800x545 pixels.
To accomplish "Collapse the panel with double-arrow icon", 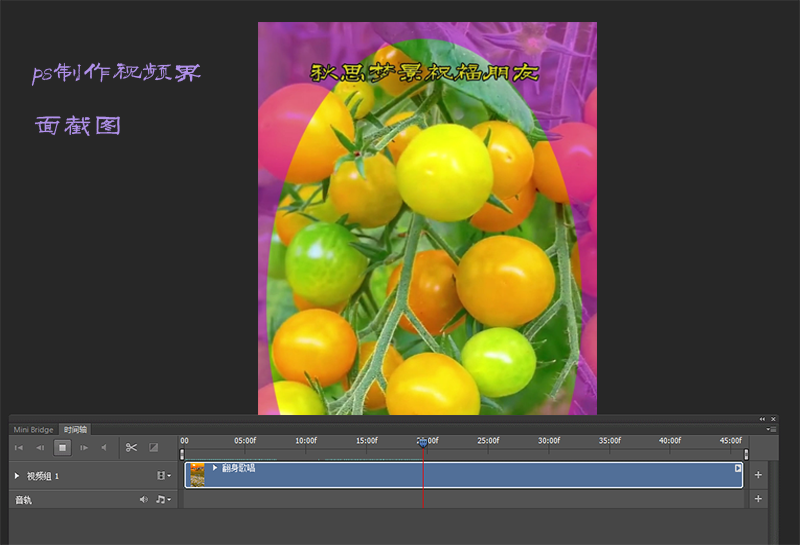I will coord(763,419).
